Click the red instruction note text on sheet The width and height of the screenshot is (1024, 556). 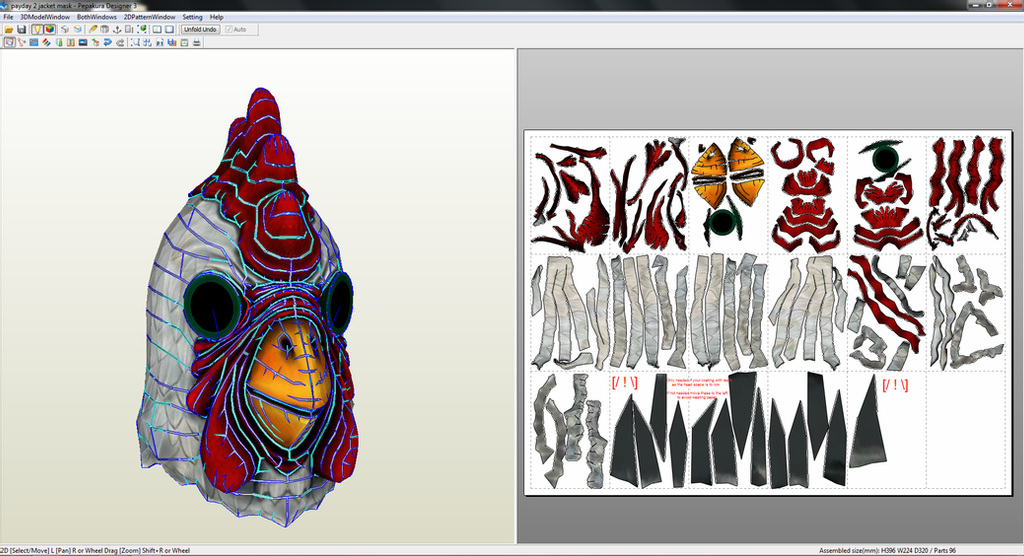[697, 388]
